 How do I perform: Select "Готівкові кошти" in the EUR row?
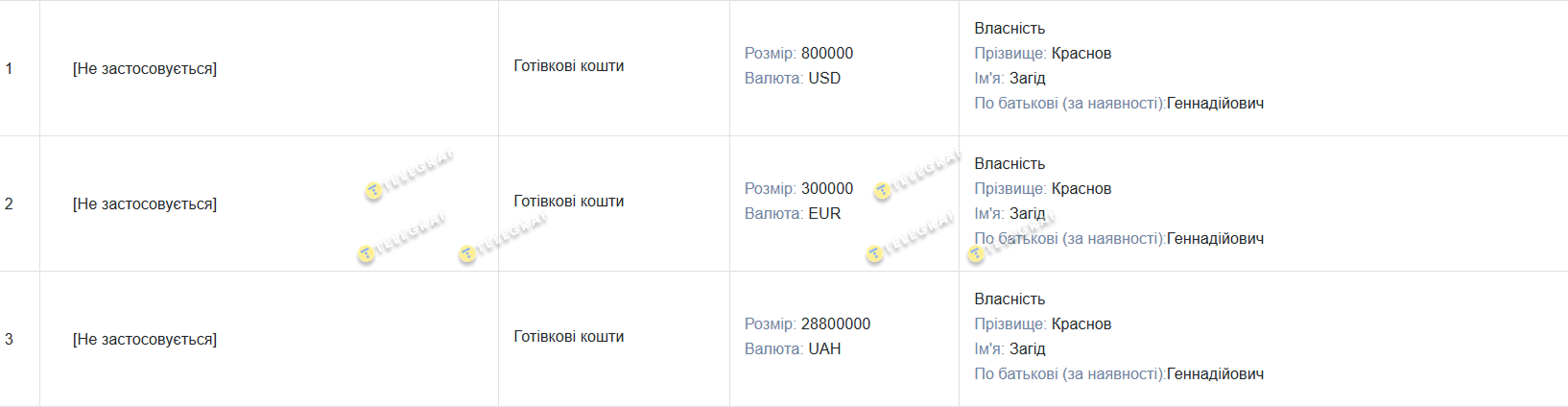[568, 202]
